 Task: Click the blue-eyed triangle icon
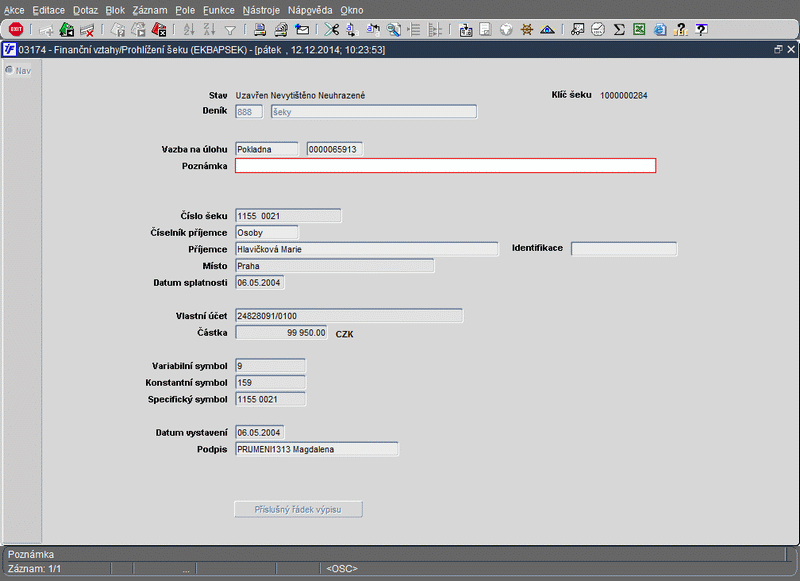[x=547, y=30]
